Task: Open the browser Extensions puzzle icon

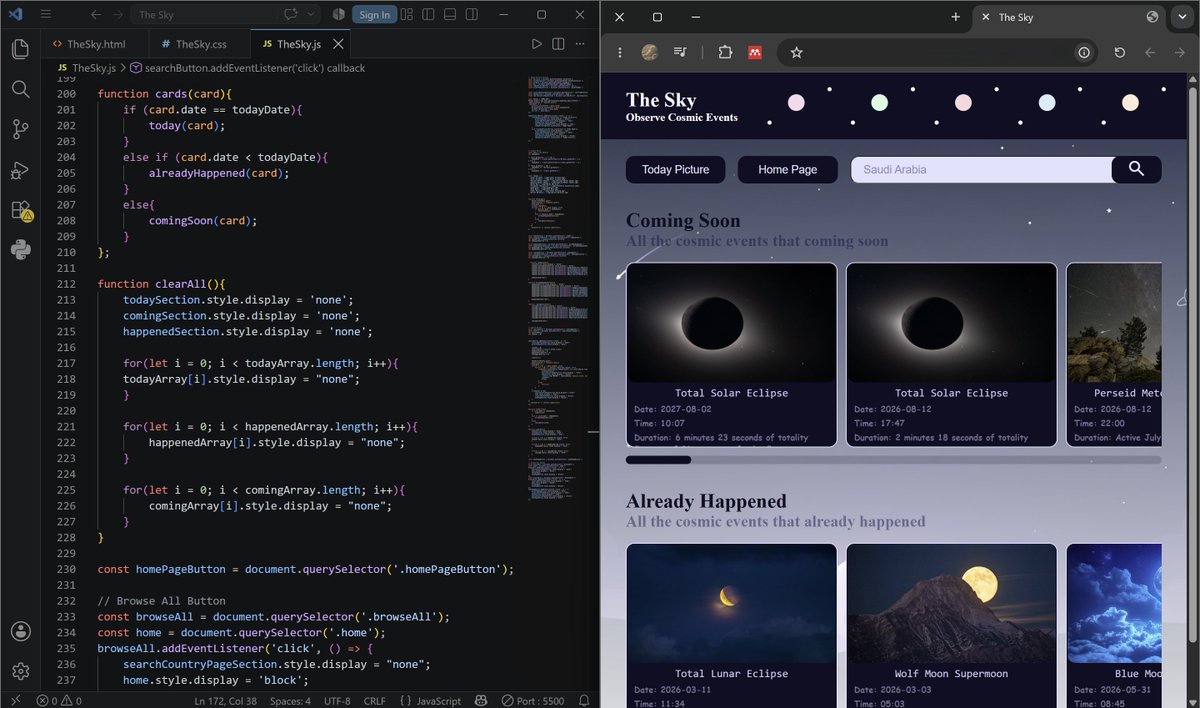Action: [725, 53]
